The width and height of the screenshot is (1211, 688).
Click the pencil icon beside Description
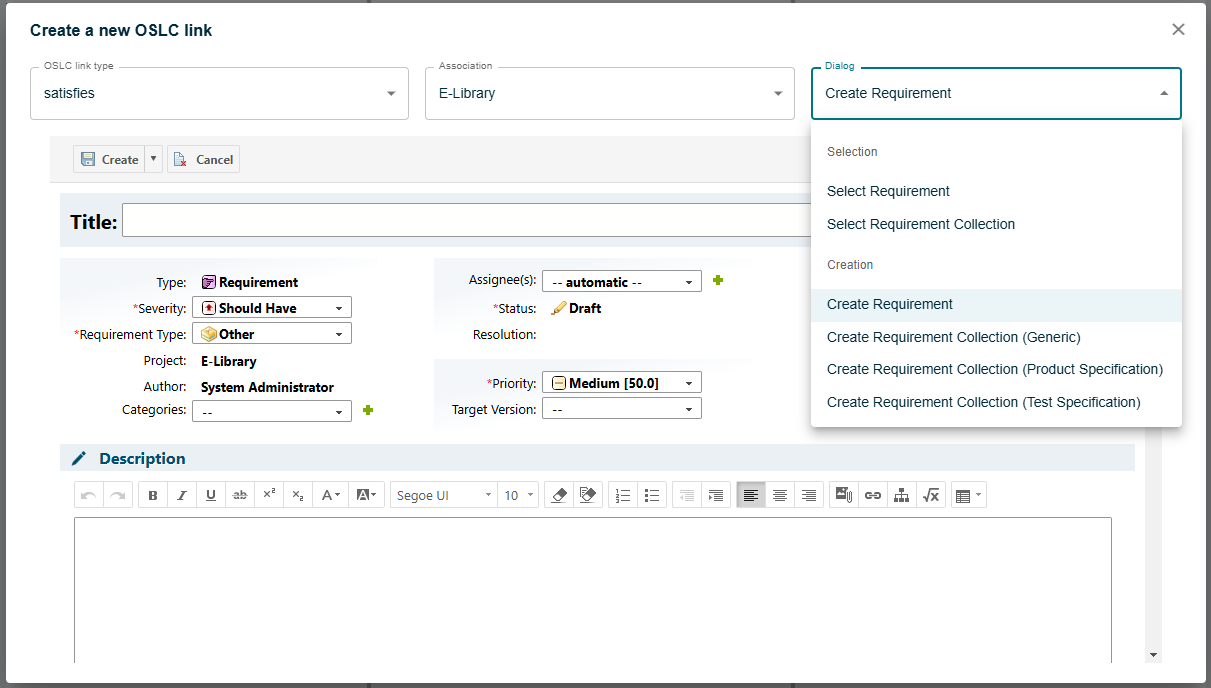pyautogui.click(x=79, y=458)
